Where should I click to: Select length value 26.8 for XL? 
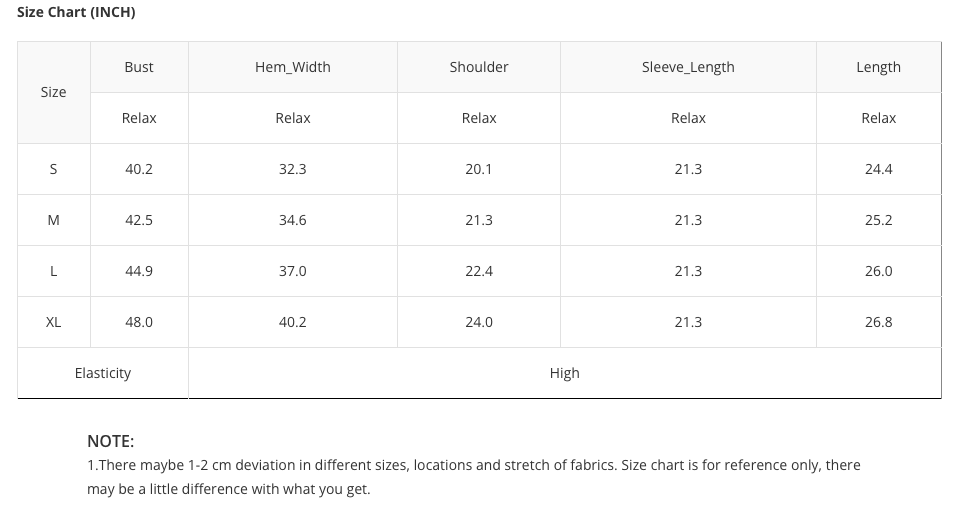[x=878, y=322]
